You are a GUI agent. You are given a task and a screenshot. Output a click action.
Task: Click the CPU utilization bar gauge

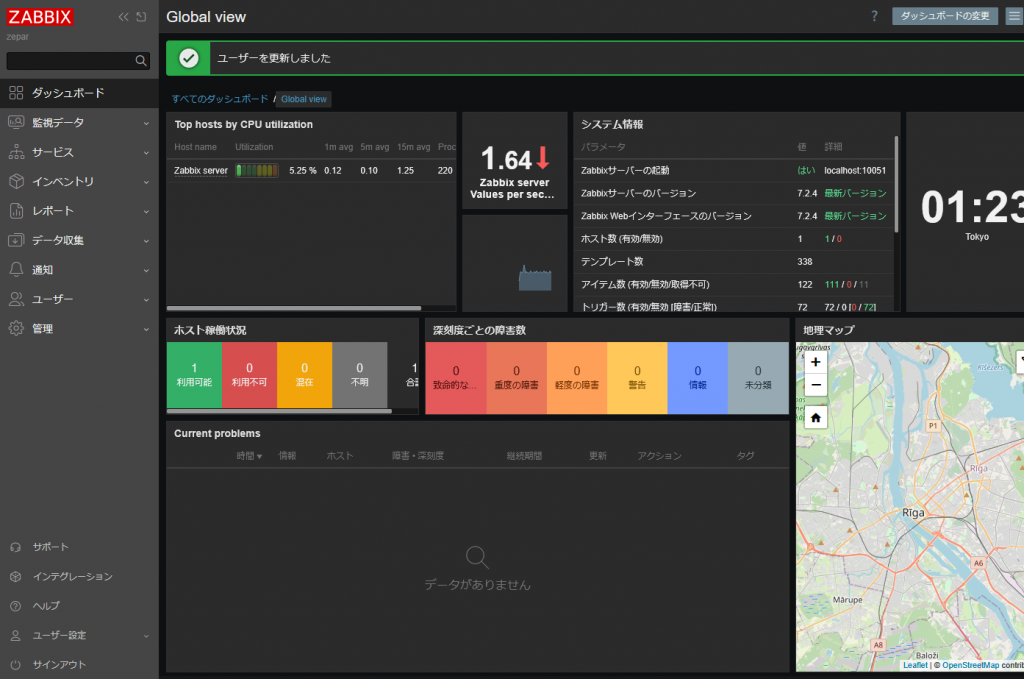257,170
